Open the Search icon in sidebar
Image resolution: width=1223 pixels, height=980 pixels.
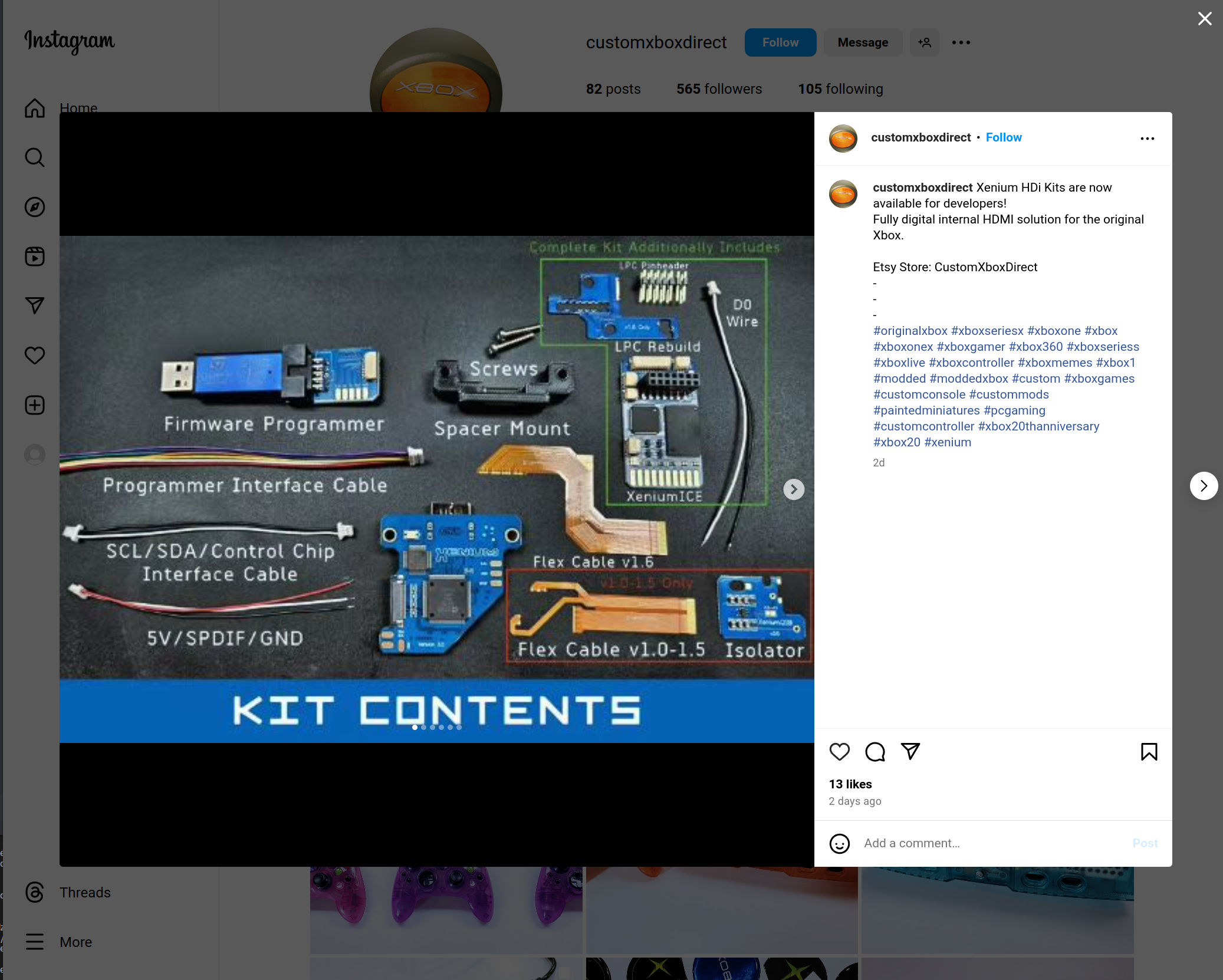tap(35, 157)
